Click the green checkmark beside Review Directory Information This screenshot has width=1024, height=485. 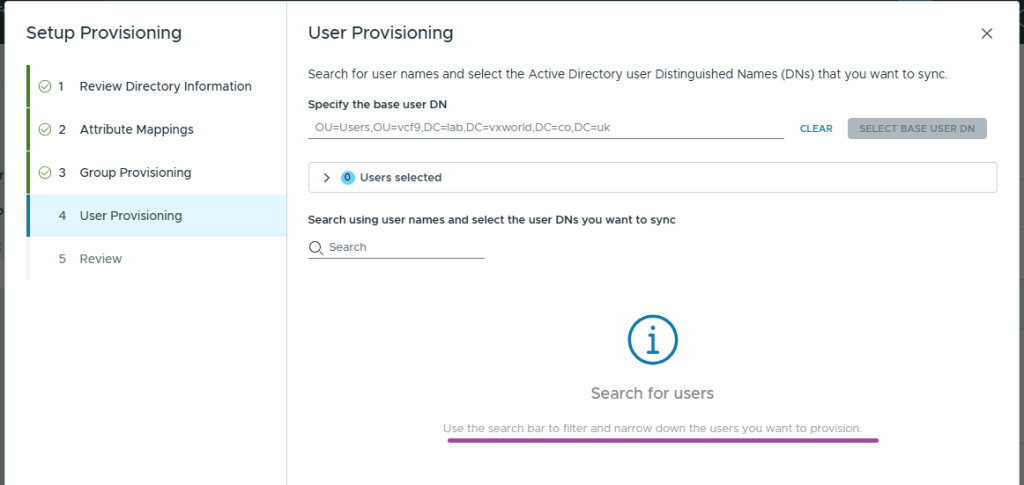point(45,86)
